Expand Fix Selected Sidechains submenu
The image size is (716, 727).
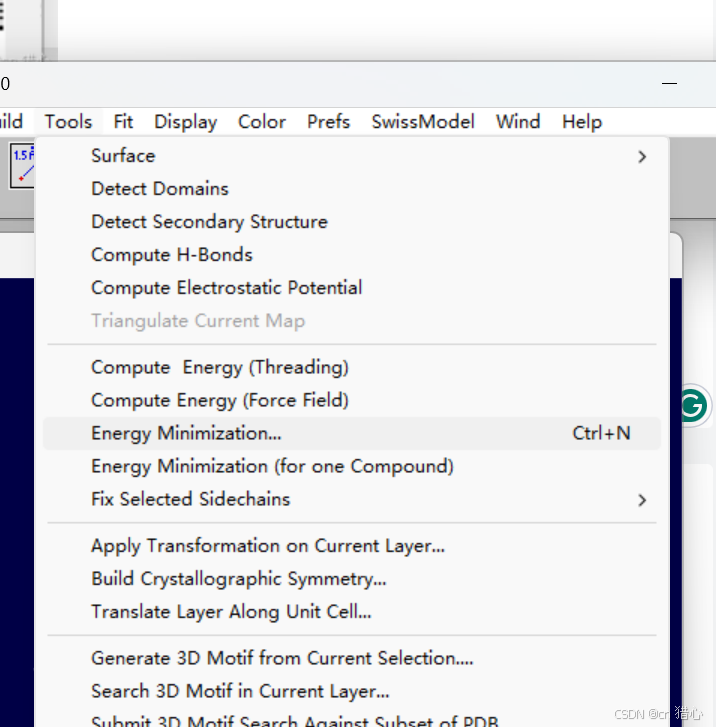pos(352,499)
